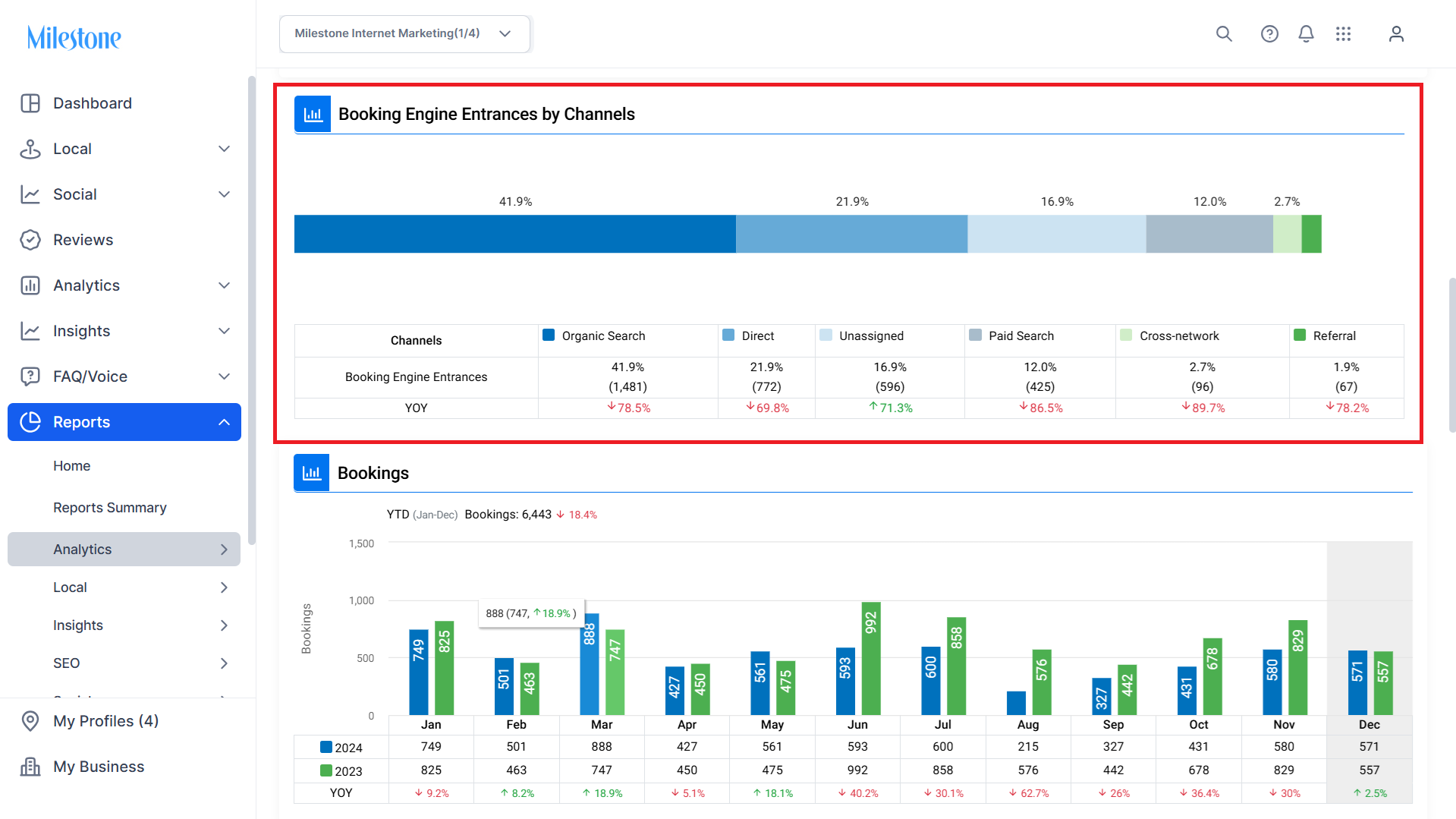Viewport: 1456px width, 819px height.
Task: Open Milestone Internet Marketing account dropdown
Action: [404, 34]
